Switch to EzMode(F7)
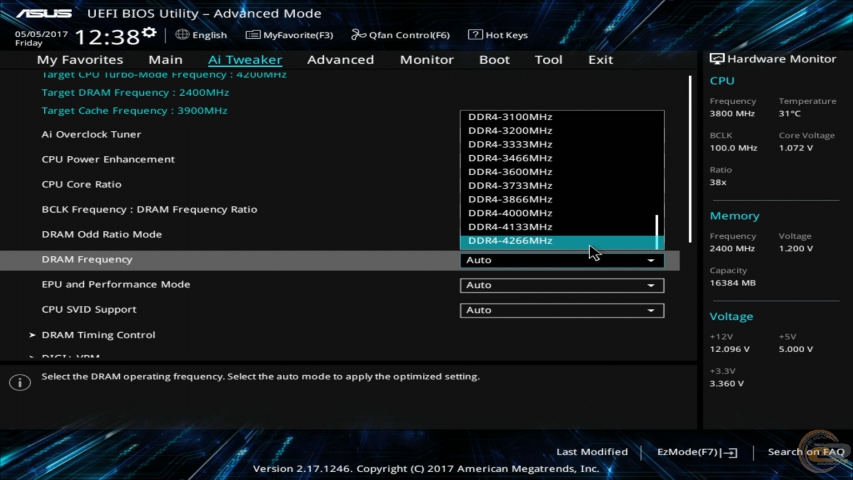This screenshot has height=480, width=853. pos(688,452)
